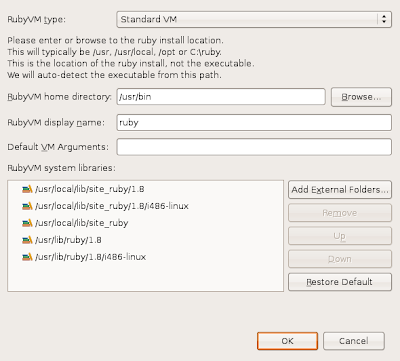Select /usr/local/lib/site_ruby/1.8 library entry
The height and width of the screenshot is (361, 400).
point(90,189)
